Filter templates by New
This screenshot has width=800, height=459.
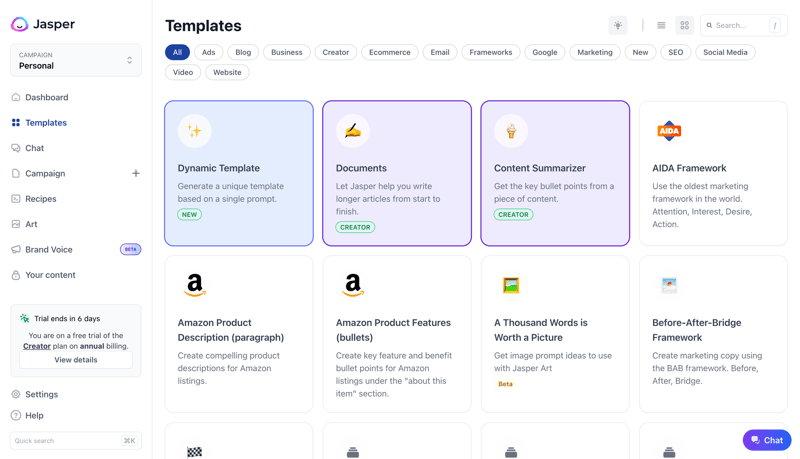(x=640, y=52)
